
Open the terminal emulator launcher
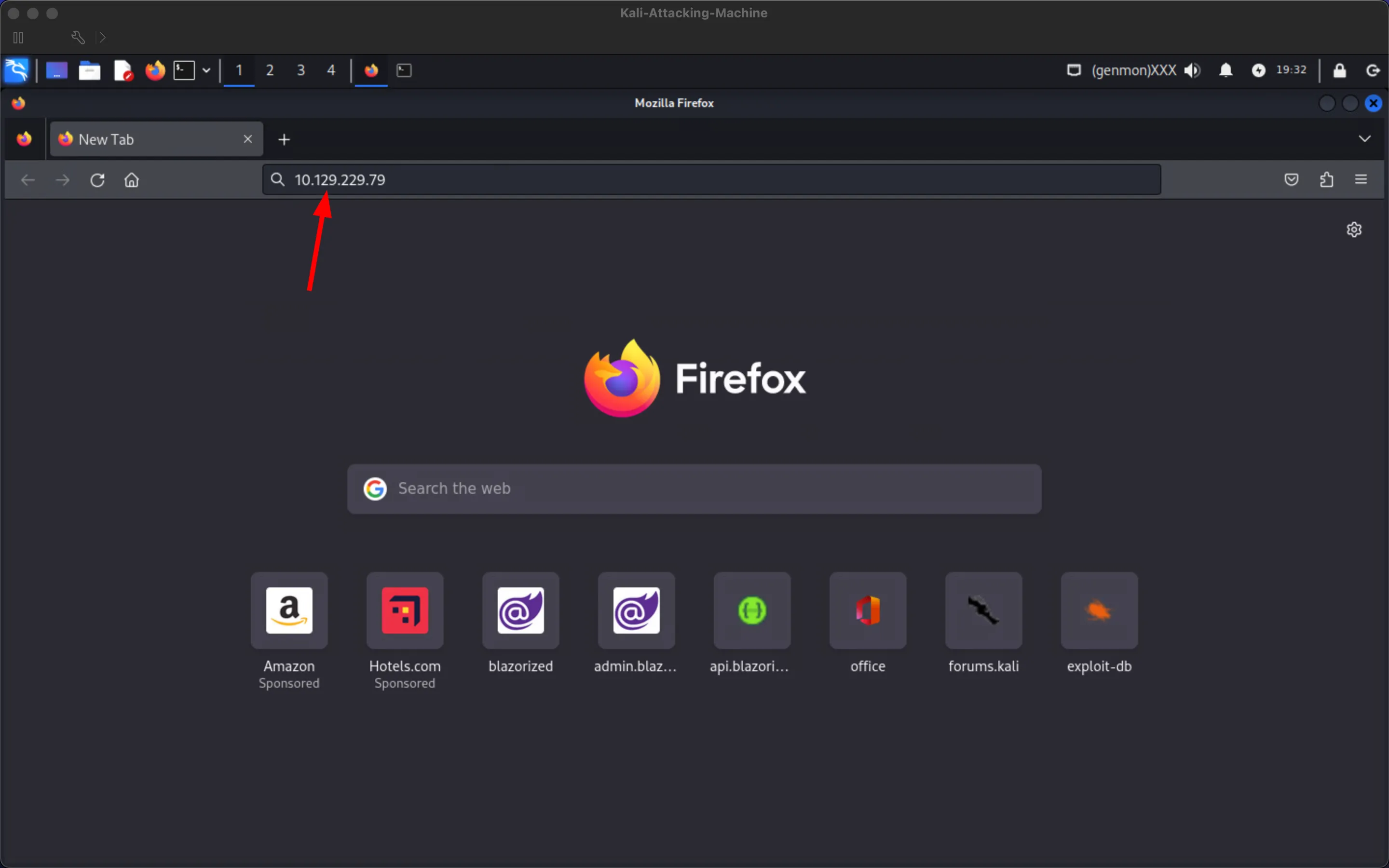pyautogui.click(x=184, y=70)
